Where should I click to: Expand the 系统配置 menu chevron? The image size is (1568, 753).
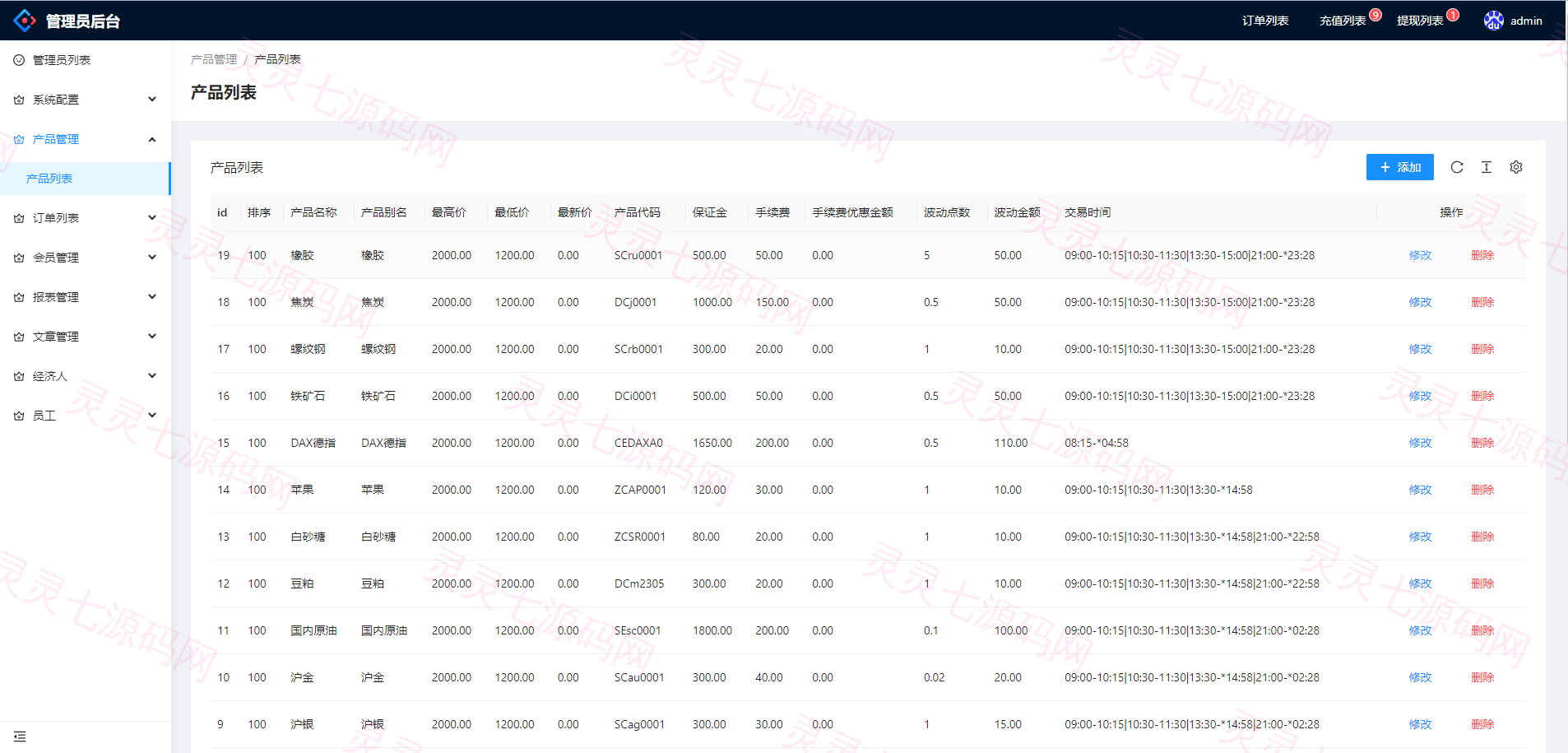point(152,100)
